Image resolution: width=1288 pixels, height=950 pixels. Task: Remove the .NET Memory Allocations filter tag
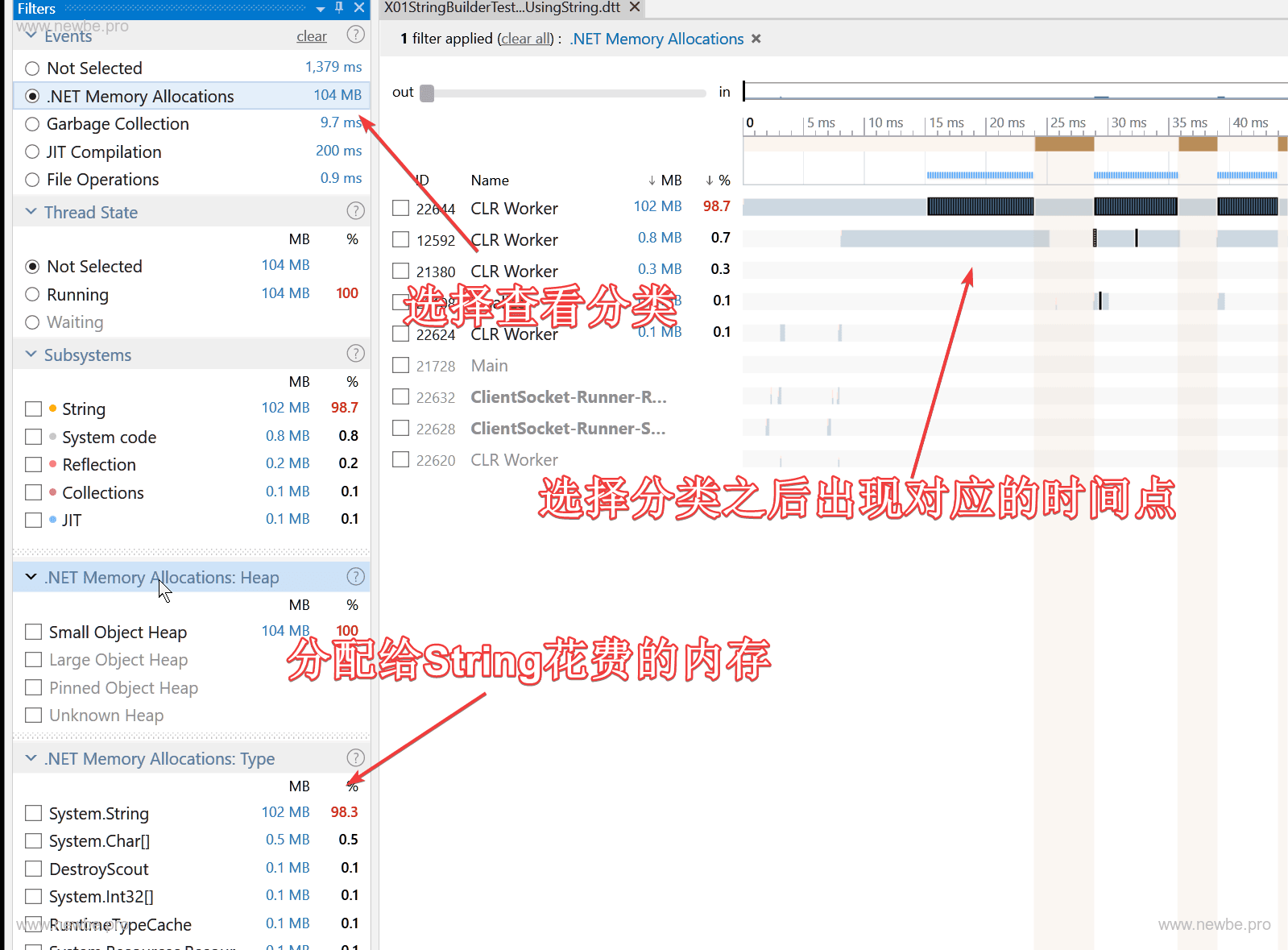click(756, 39)
